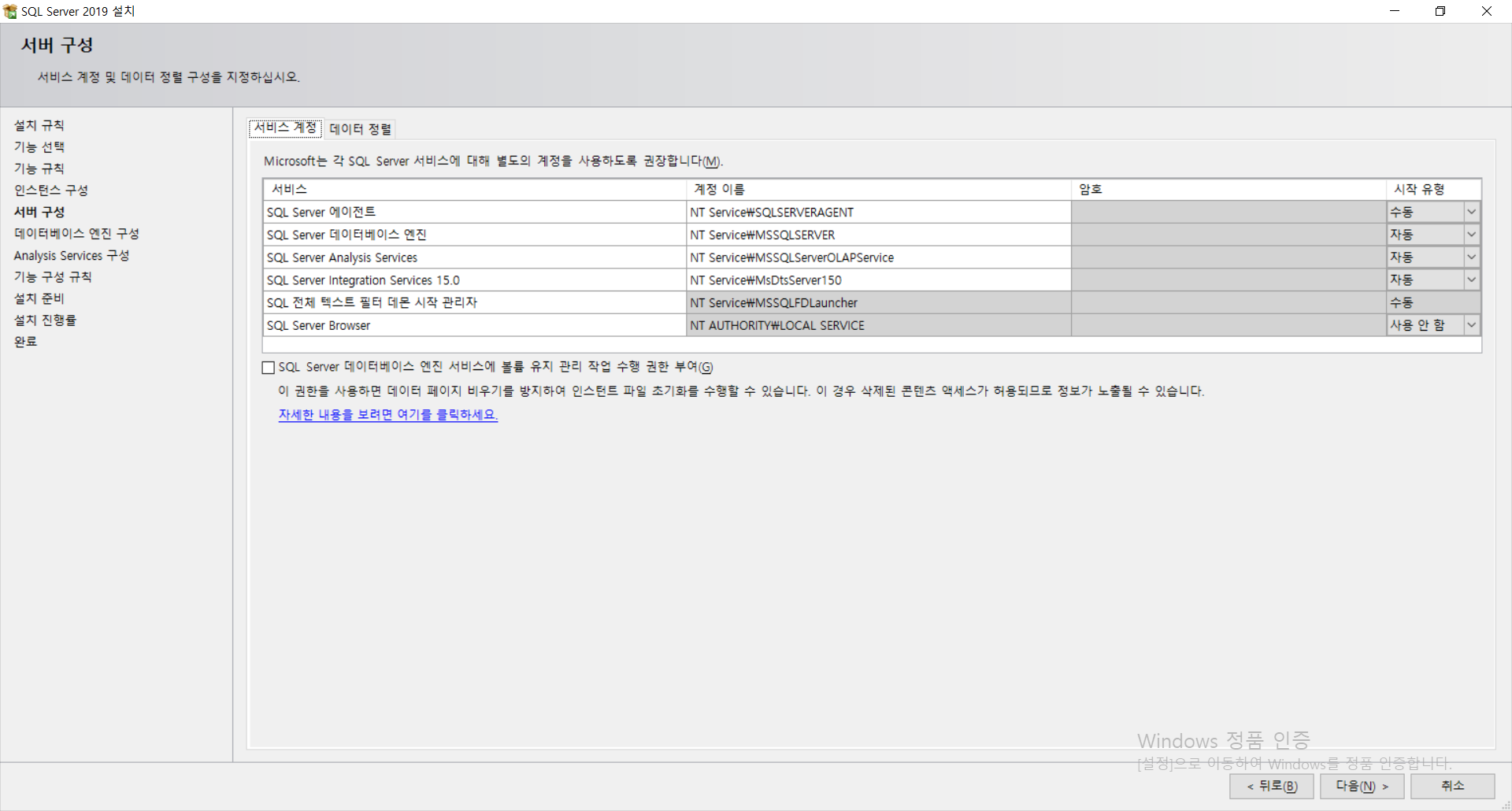Click the < 뒤로(B) button
This screenshot has width=1512, height=811.
1272,786
